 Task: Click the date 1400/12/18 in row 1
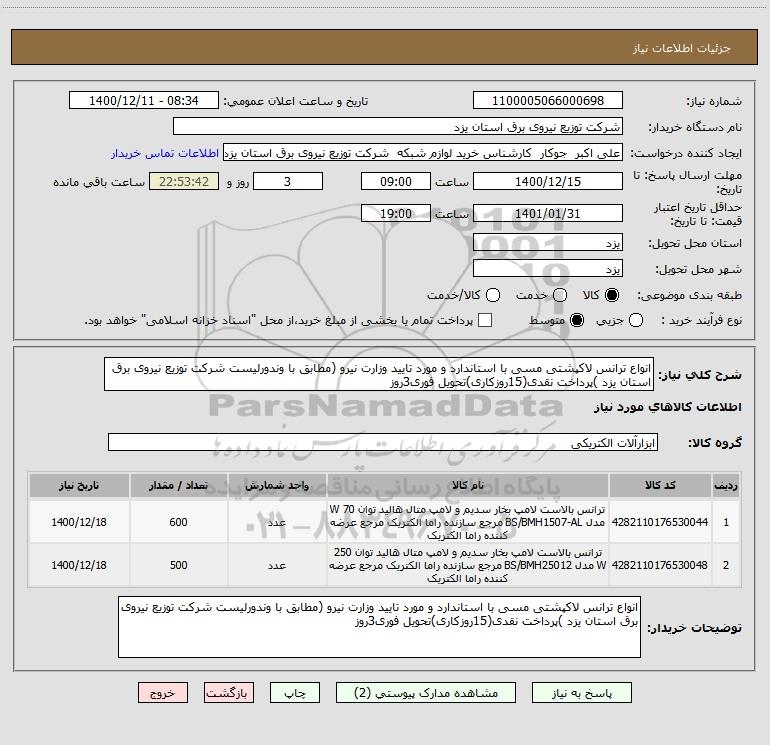pyautogui.click(x=79, y=522)
